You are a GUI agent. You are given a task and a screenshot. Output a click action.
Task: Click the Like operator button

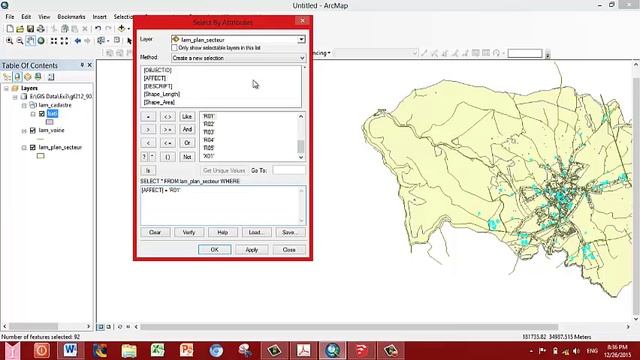[x=187, y=117]
